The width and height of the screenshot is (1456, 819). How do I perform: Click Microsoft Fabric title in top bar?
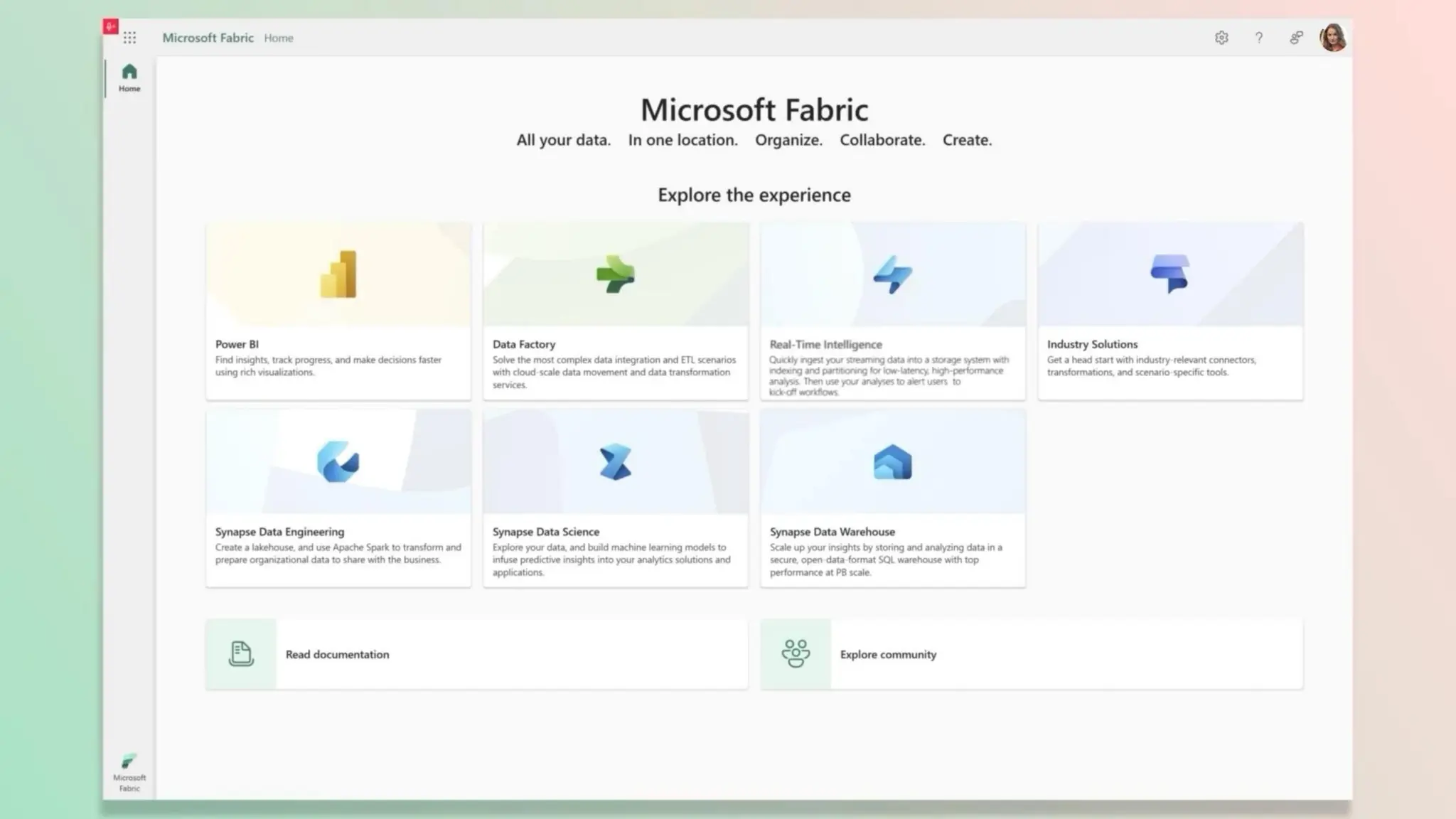[208, 38]
